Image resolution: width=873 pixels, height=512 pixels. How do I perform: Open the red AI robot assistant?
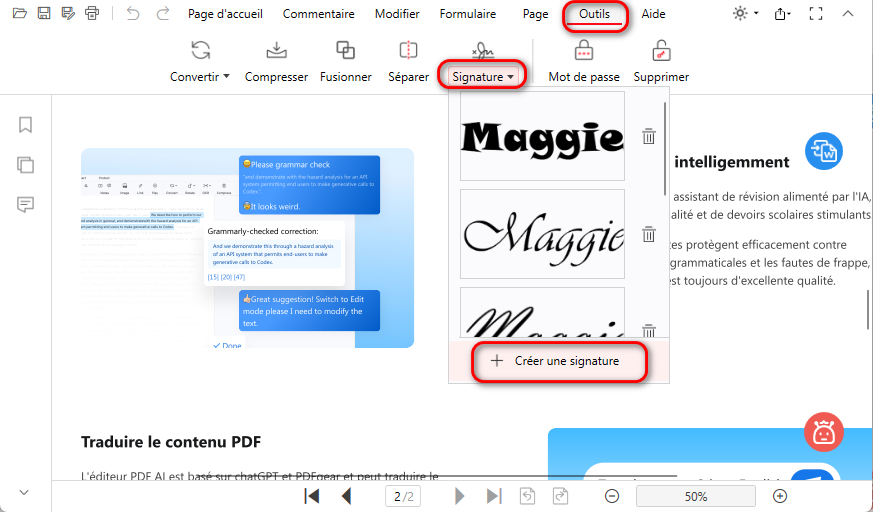pos(823,432)
